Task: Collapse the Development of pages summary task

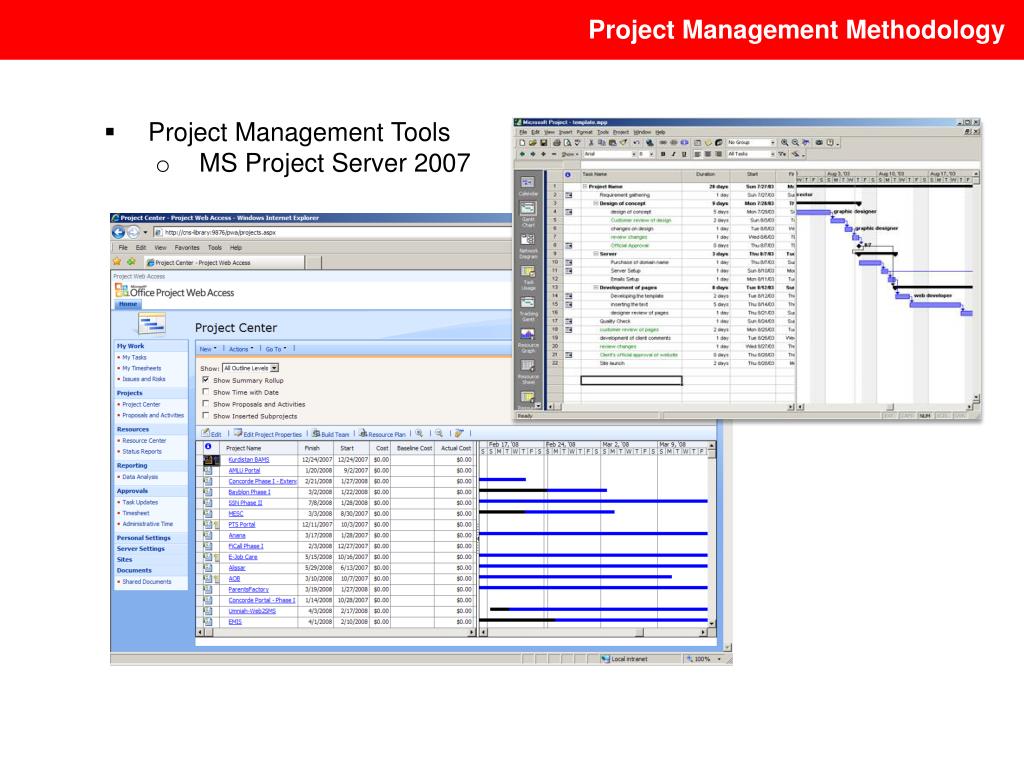Action: [x=595, y=287]
